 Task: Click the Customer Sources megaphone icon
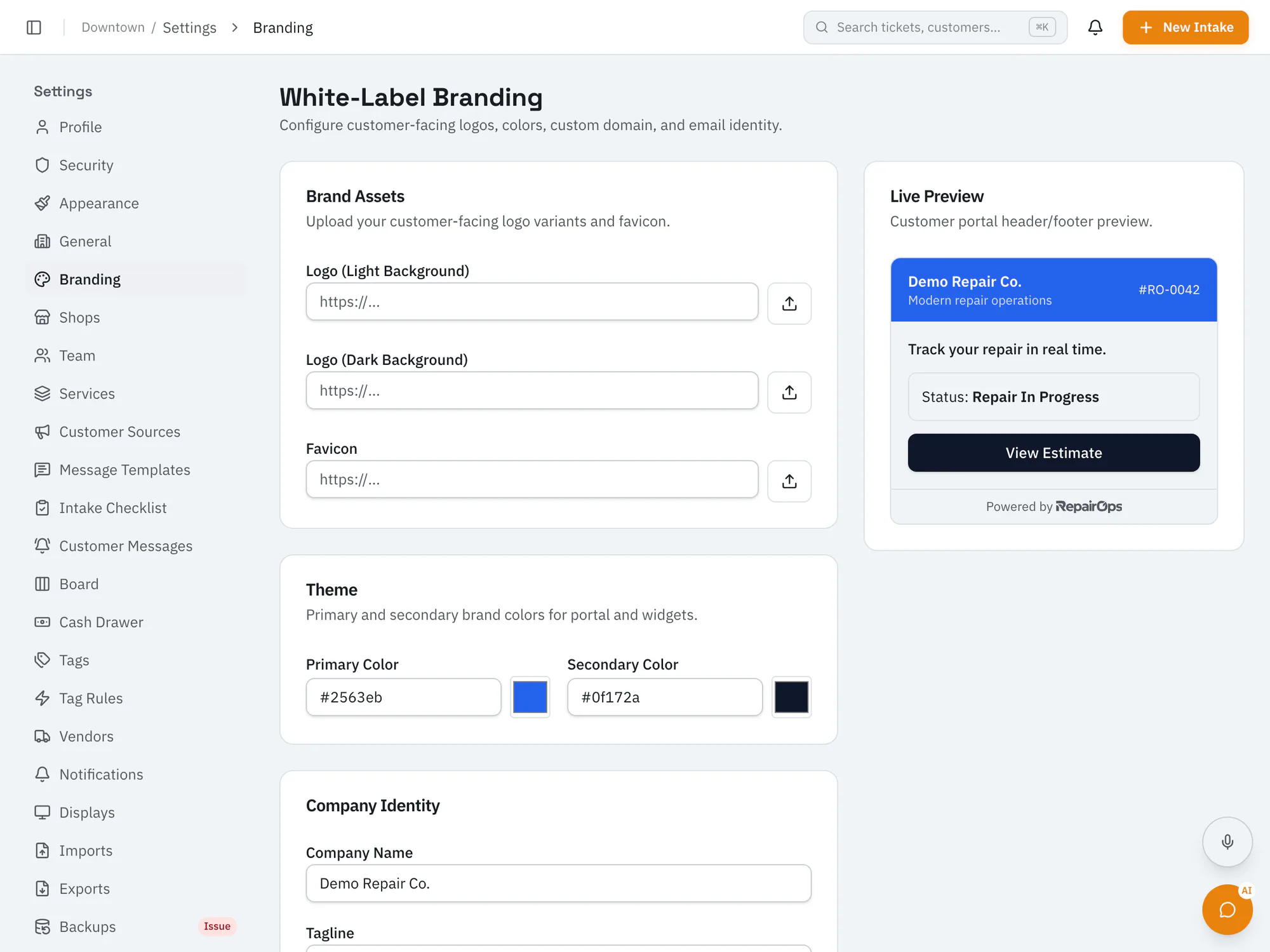(x=43, y=432)
